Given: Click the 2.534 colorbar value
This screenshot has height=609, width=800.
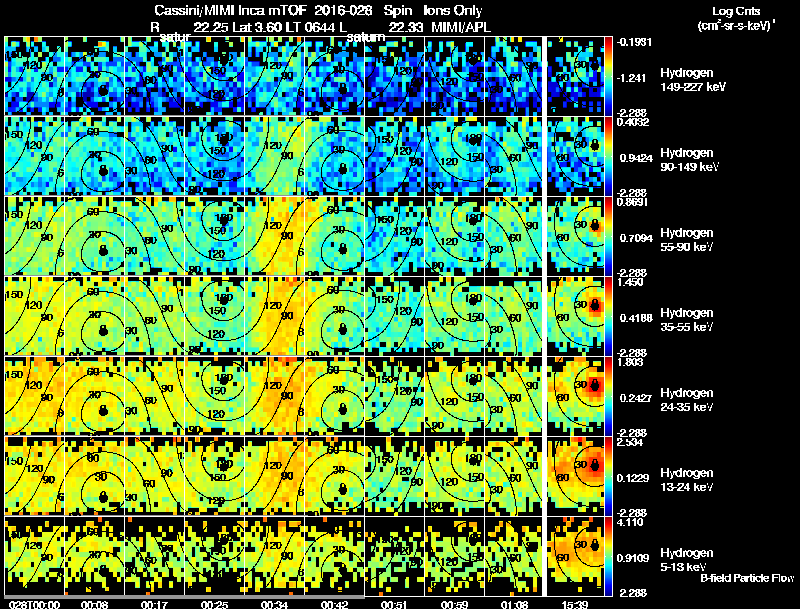Looking at the screenshot, I should (x=631, y=442).
